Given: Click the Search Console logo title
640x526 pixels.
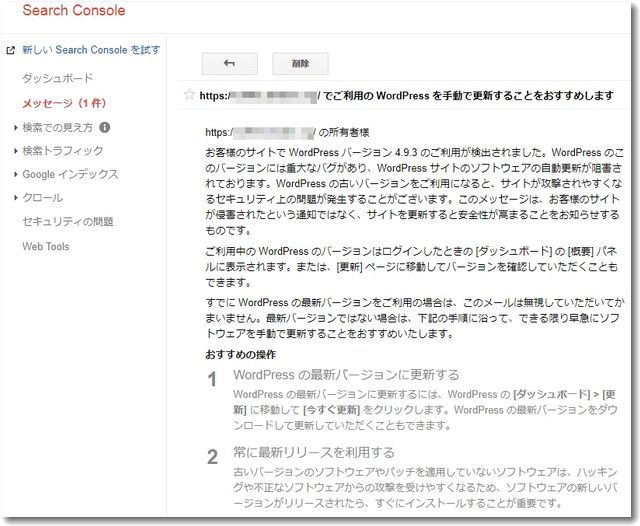Looking at the screenshot, I should point(74,10).
